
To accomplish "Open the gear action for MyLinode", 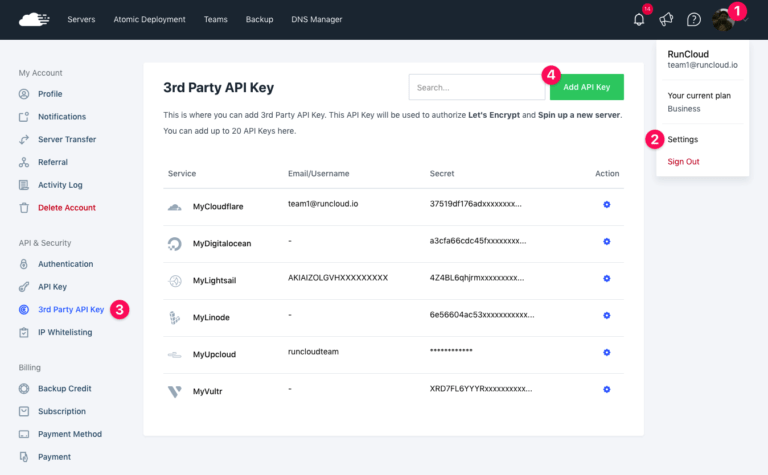I will point(606,315).
